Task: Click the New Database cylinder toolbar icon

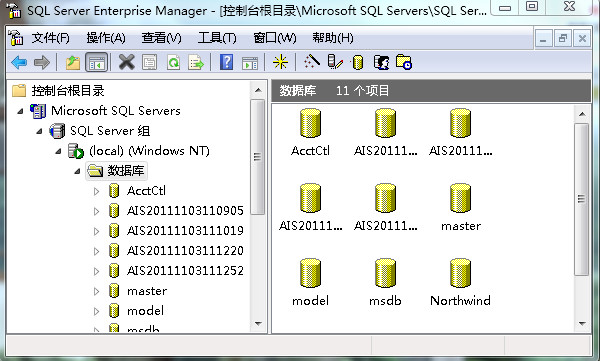Action: point(357,62)
